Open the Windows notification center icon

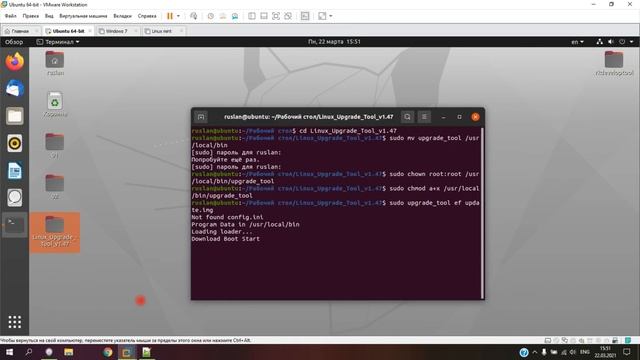[627, 352]
